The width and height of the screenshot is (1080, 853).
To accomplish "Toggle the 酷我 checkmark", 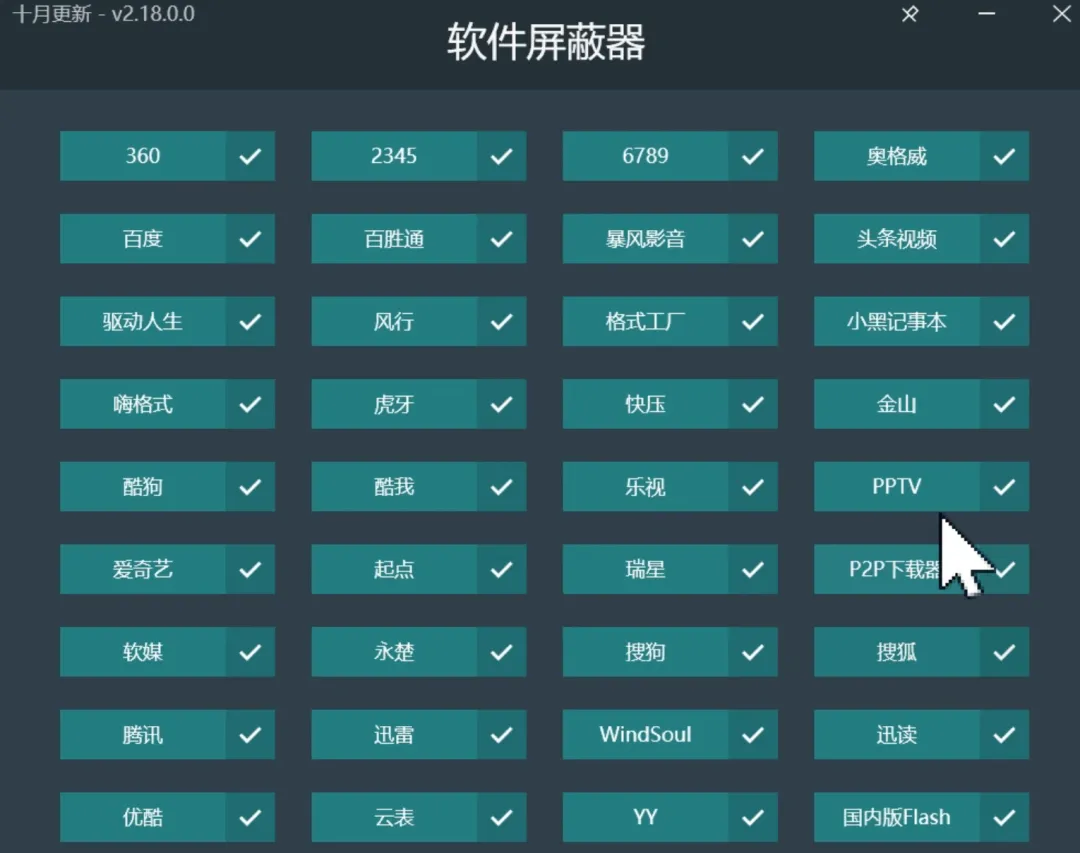I will [x=501, y=487].
